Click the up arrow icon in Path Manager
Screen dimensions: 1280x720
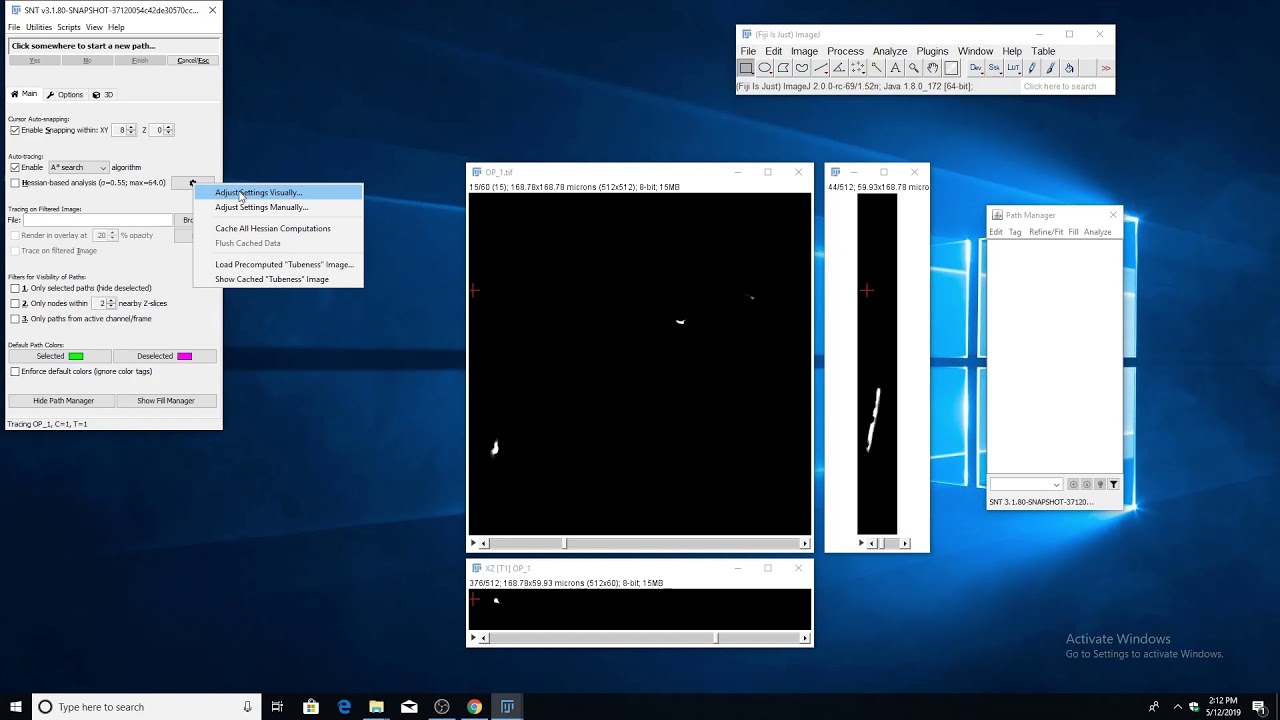[1074, 484]
